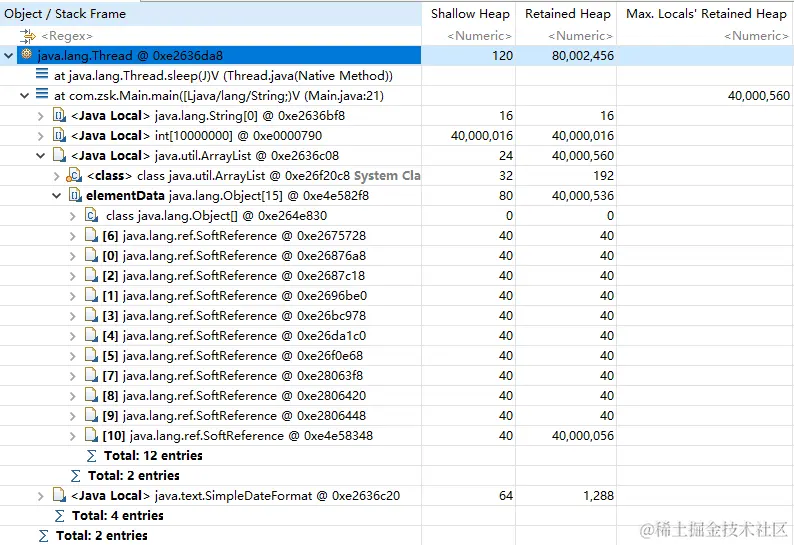Click the object icon of SoftReference [4]

(x=91, y=335)
